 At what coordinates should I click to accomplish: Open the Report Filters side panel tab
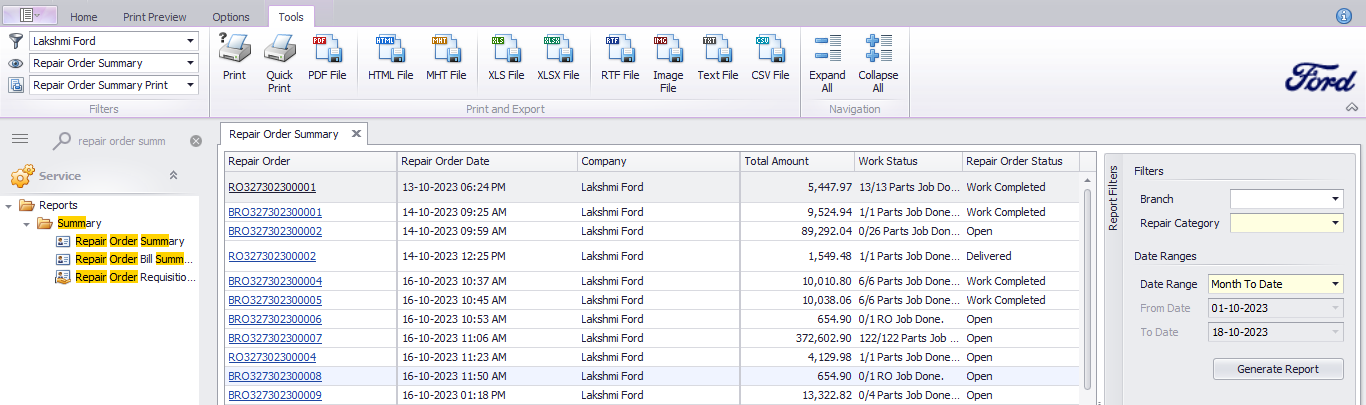1112,198
